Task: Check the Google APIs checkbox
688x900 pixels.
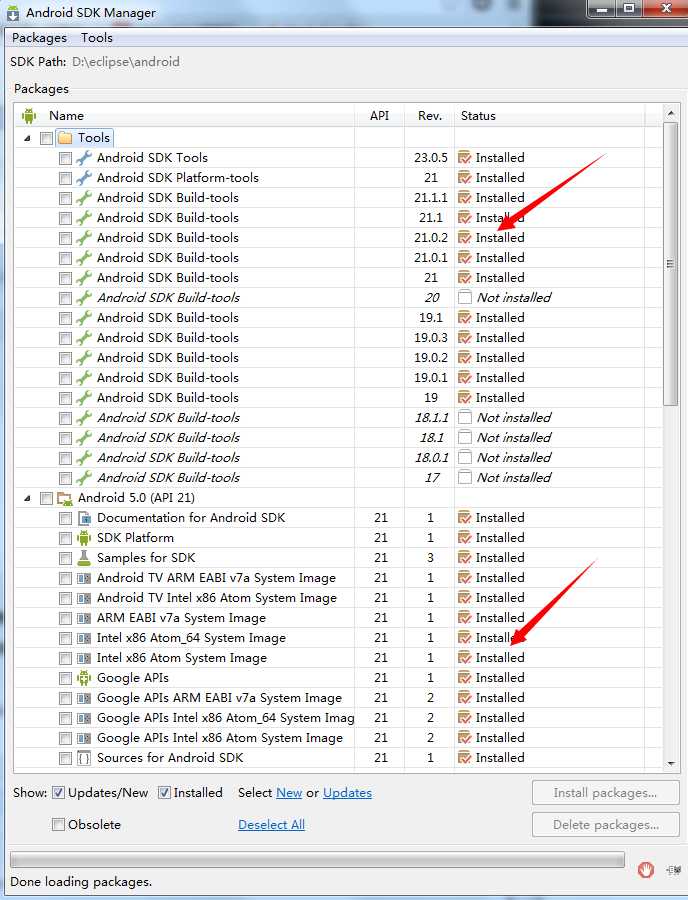Action: [x=65, y=678]
